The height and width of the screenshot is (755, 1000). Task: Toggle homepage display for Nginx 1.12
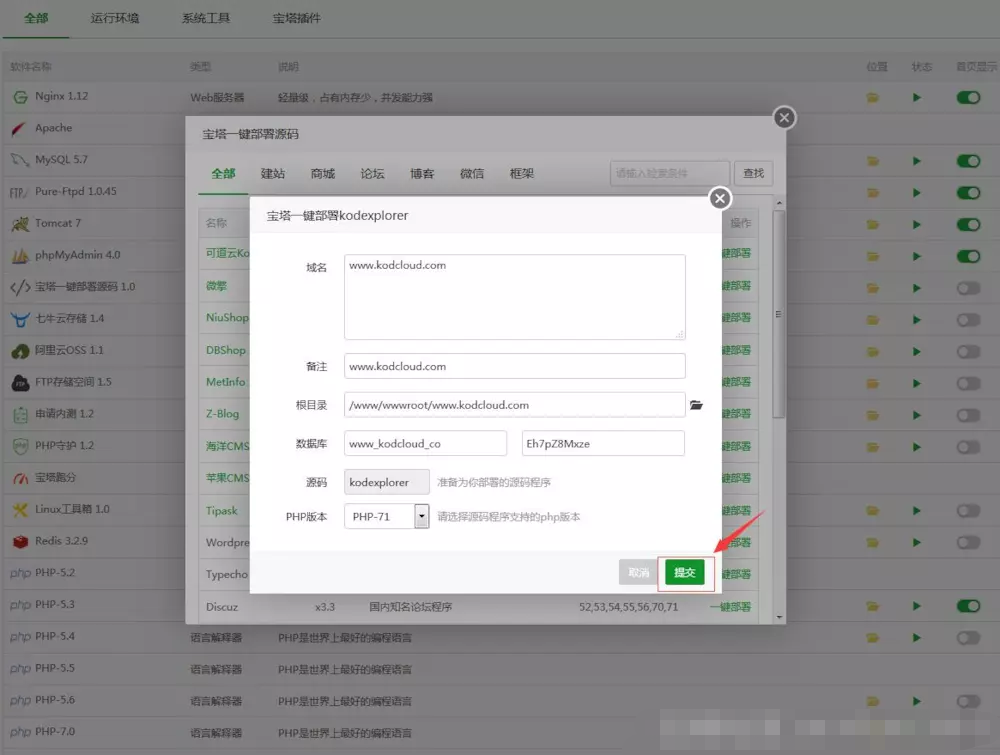point(968,98)
